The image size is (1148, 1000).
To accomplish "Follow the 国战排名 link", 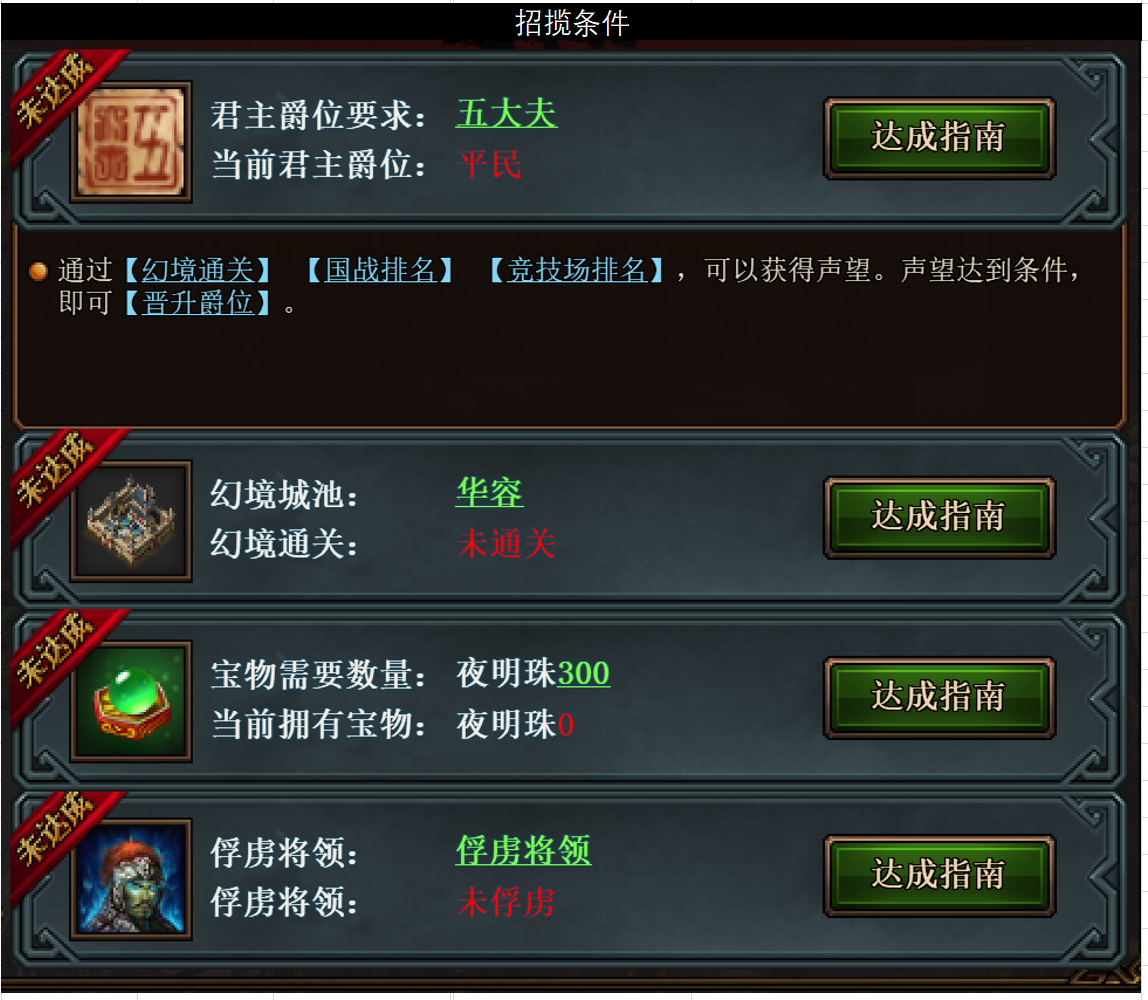I will tap(380, 270).
